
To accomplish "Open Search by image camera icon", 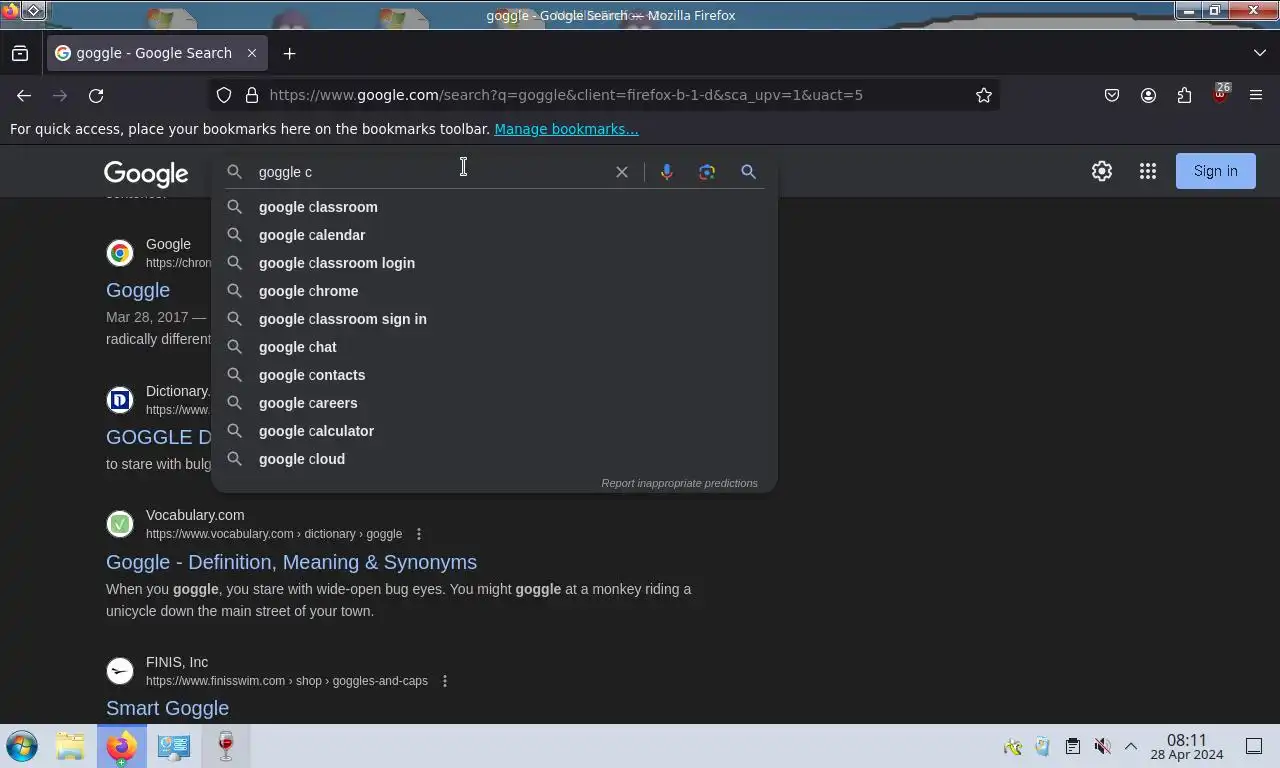I will tap(707, 172).
